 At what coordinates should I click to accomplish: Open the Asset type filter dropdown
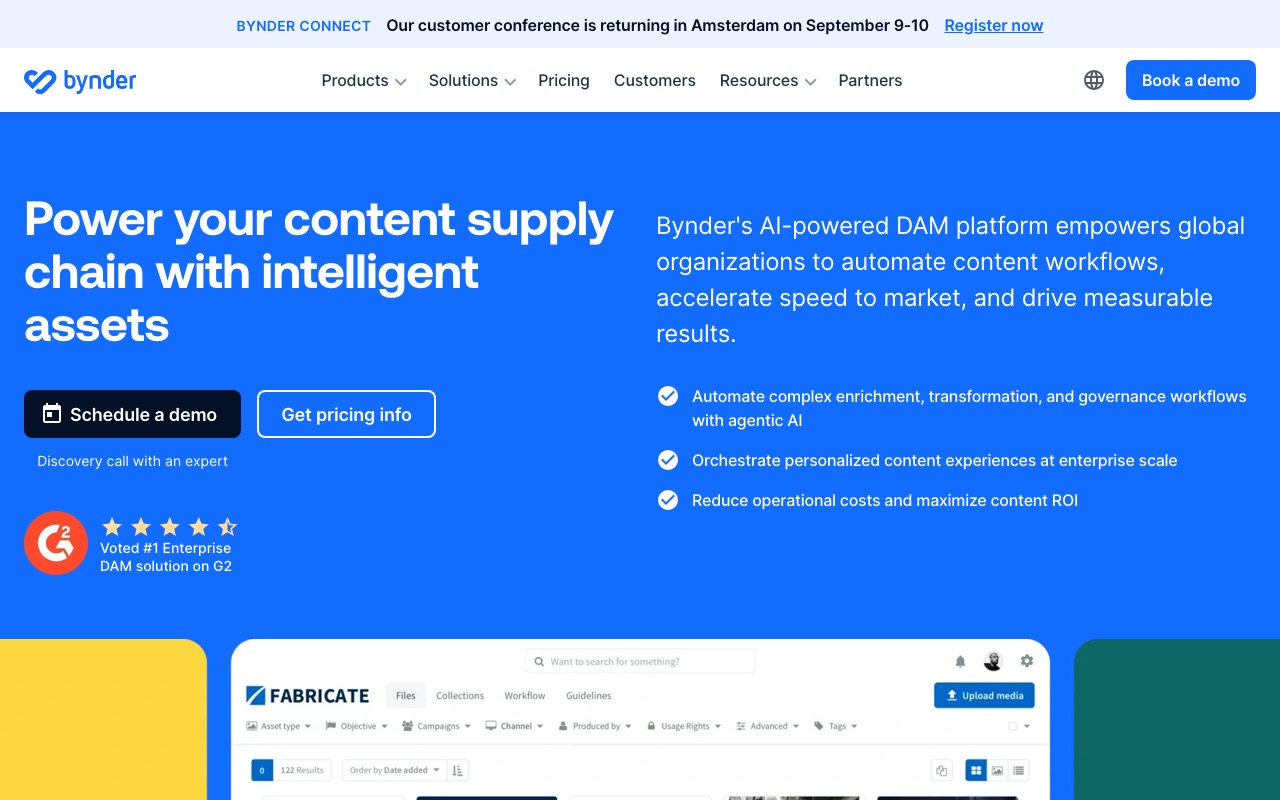(x=278, y=726)
